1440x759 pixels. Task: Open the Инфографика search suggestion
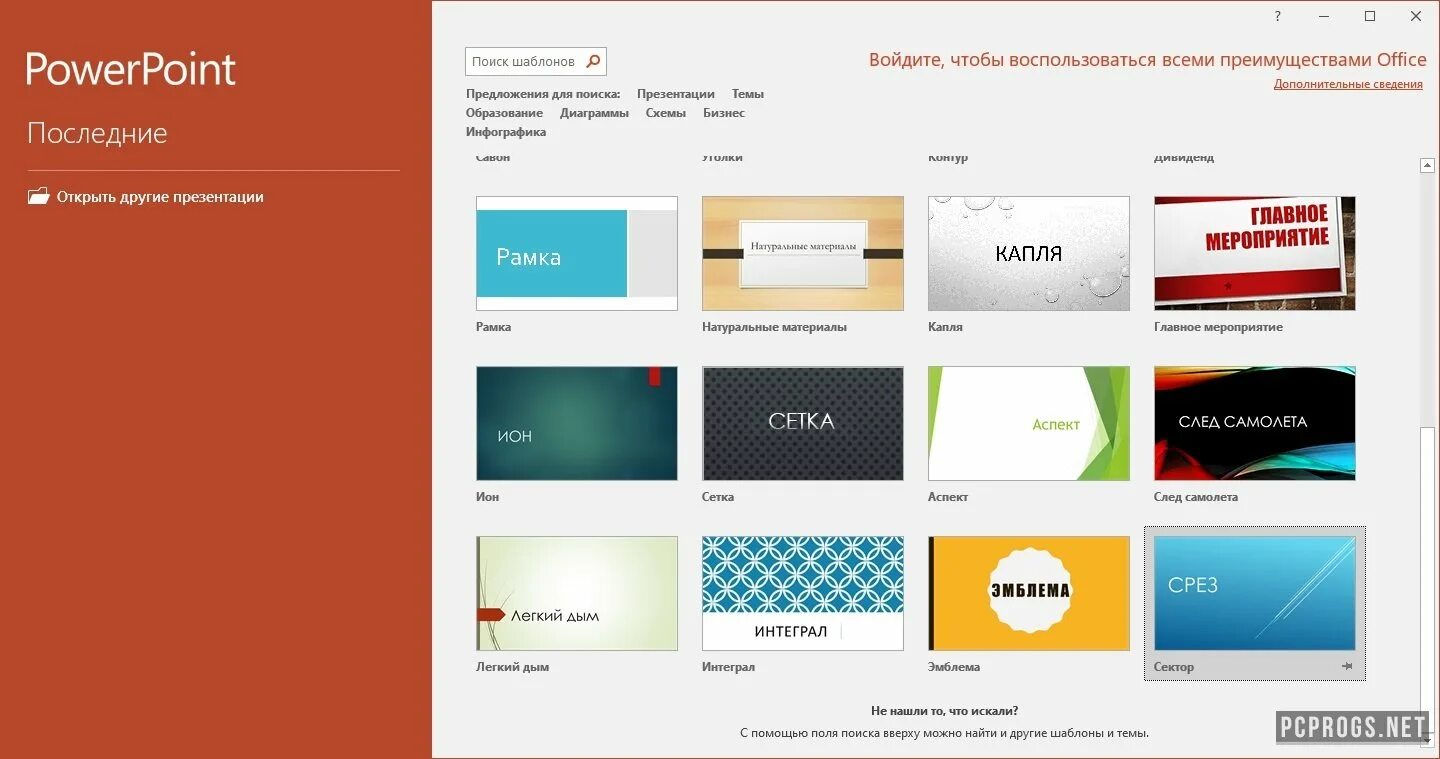[506, 132]
